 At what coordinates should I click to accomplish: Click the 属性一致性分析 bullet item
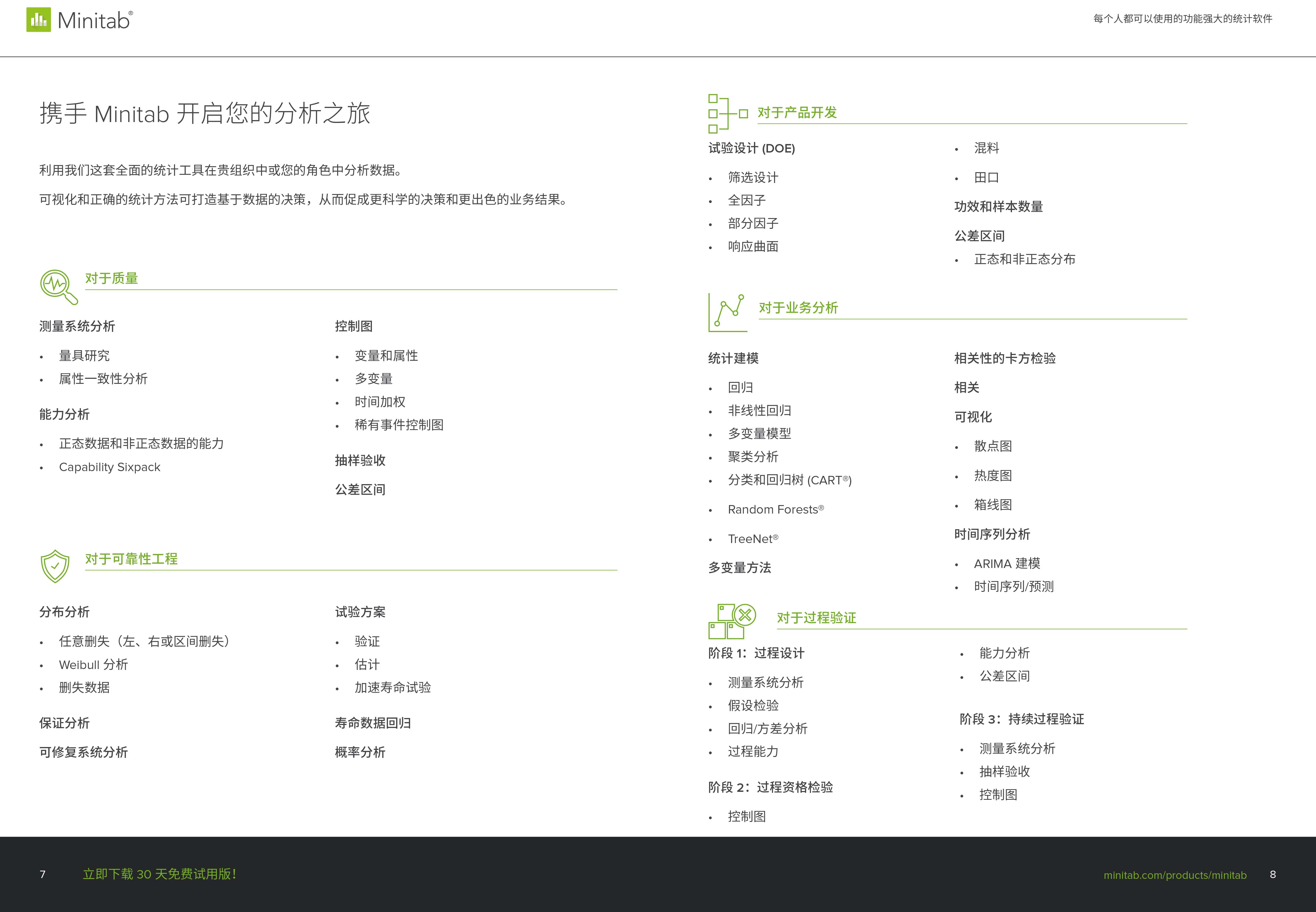tap(103, 379)
